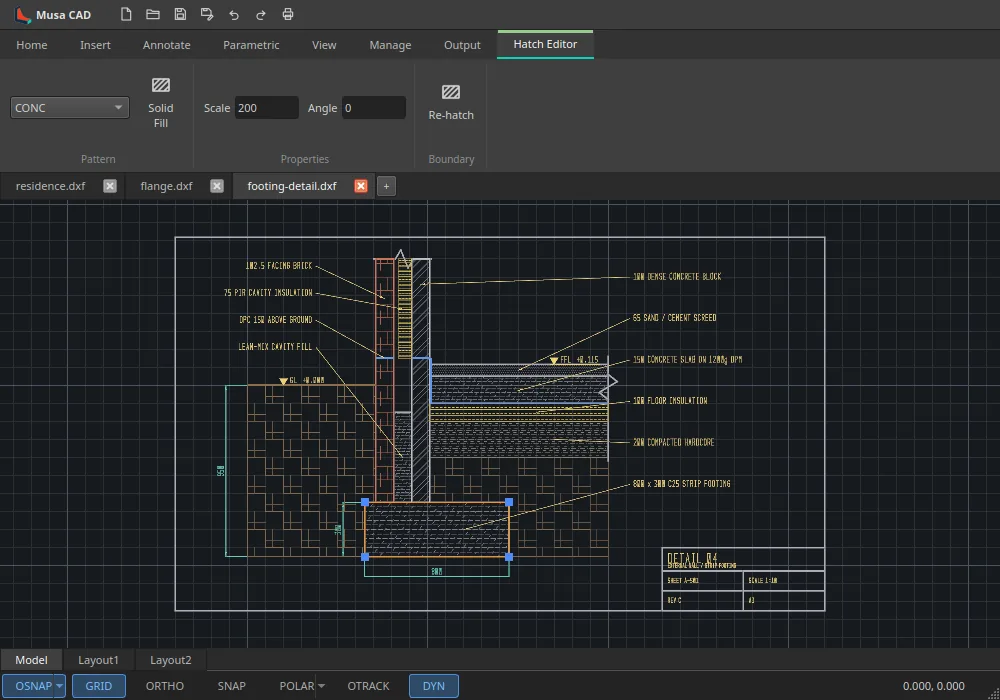
Task: Save the drawing with the floppy icon
Action: click(x=180, y=14)
